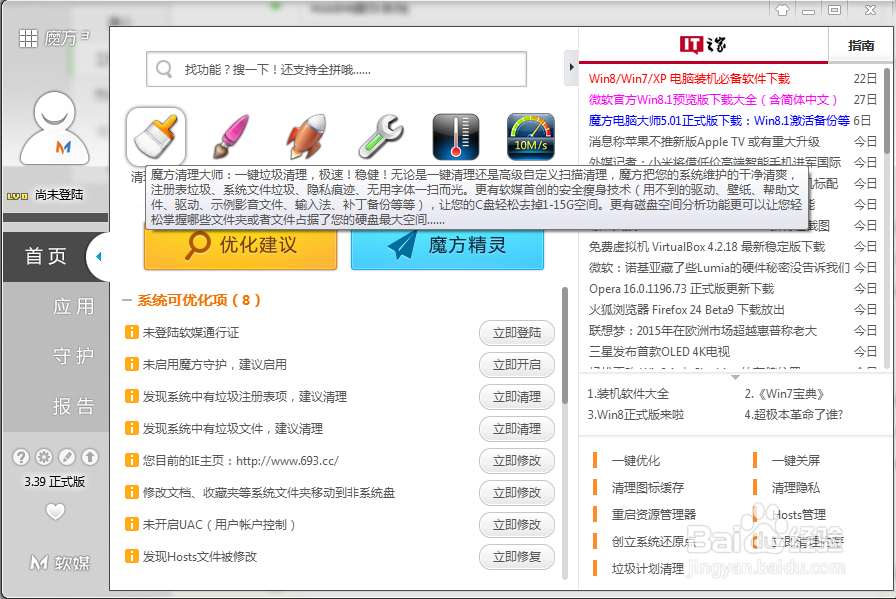Click 立即清理 for junk registry entries
Image resolution: width=896 pixels, height=599 pixels.
517,397
